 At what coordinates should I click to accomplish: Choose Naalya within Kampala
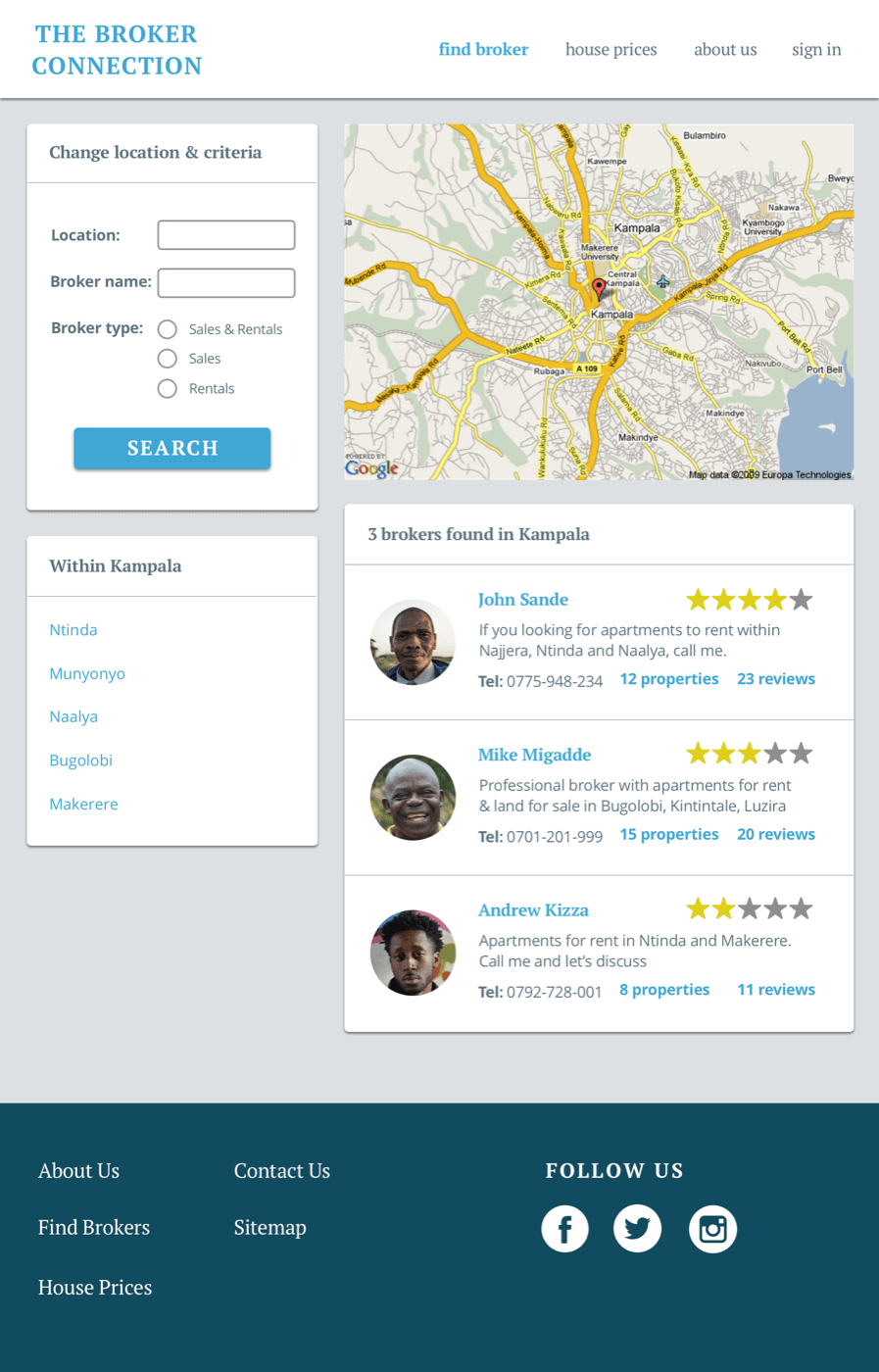pyautogui.click(x=73, y=716)
